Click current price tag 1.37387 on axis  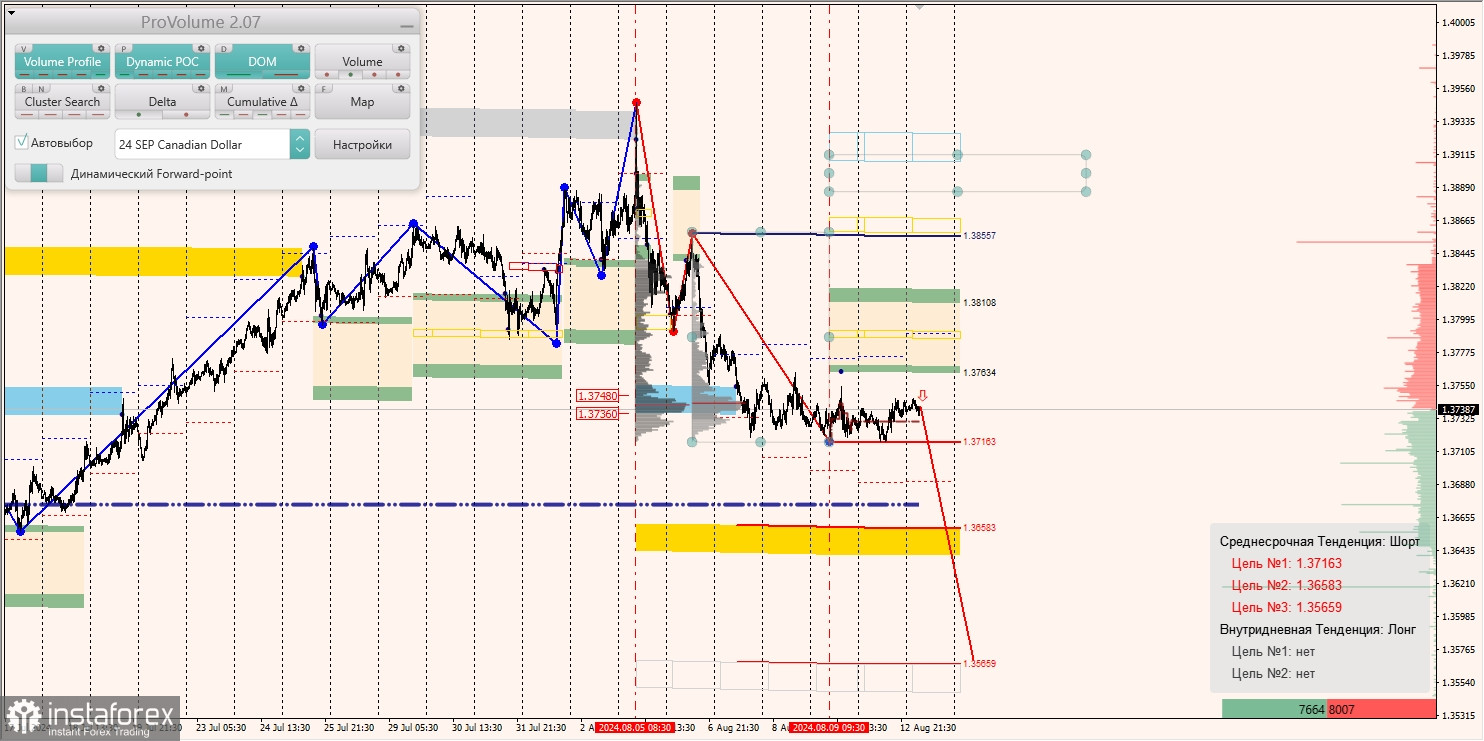coord(1456,409)
